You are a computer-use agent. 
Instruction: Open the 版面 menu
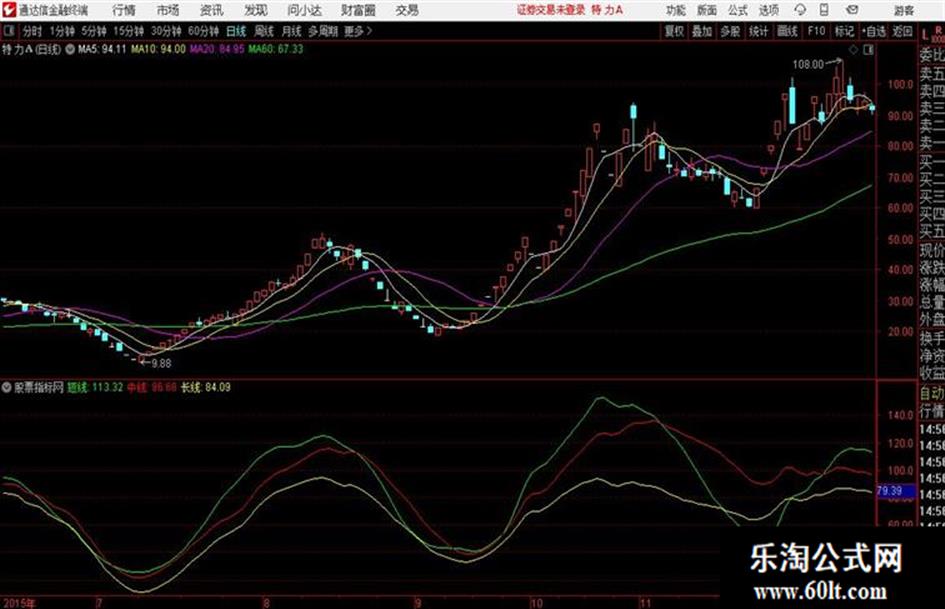click(707, 10)
